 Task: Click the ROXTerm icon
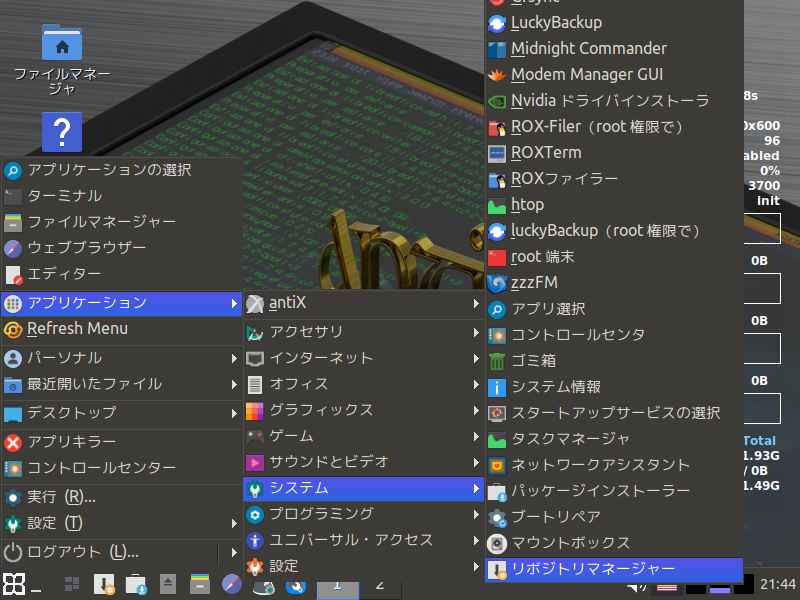pyautogui.click(x=496, y=154)
